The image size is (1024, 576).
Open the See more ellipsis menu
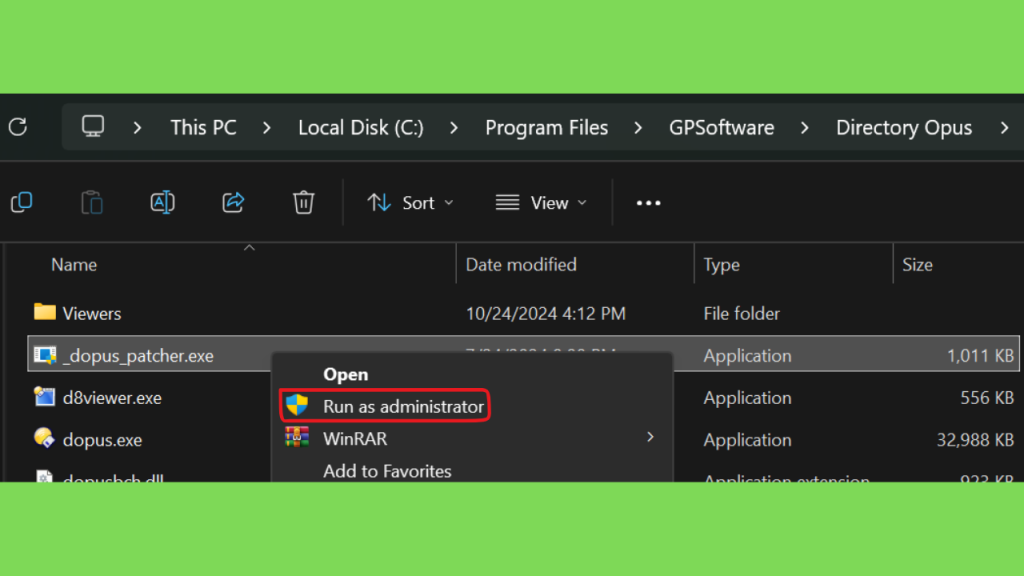tap(648, 203)
